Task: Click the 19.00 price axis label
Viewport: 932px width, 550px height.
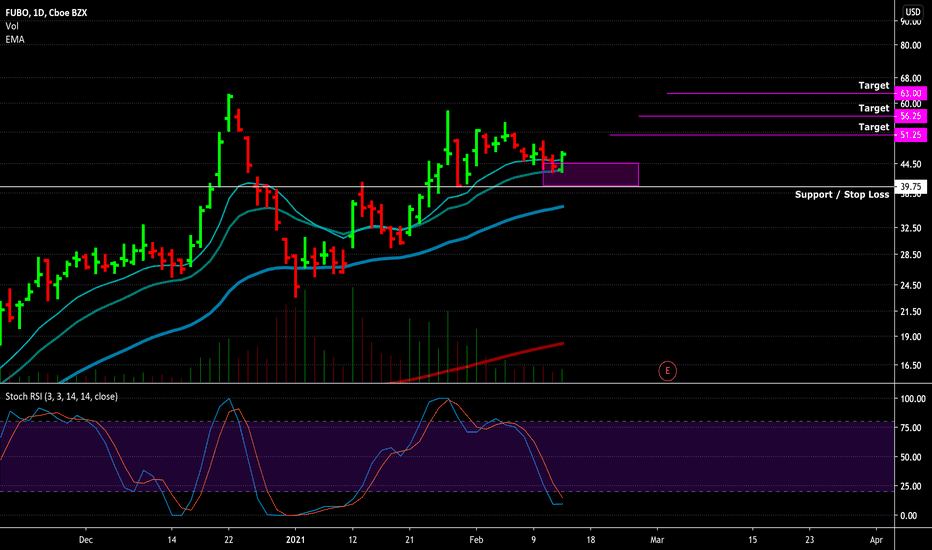Action: click(911, 337)
